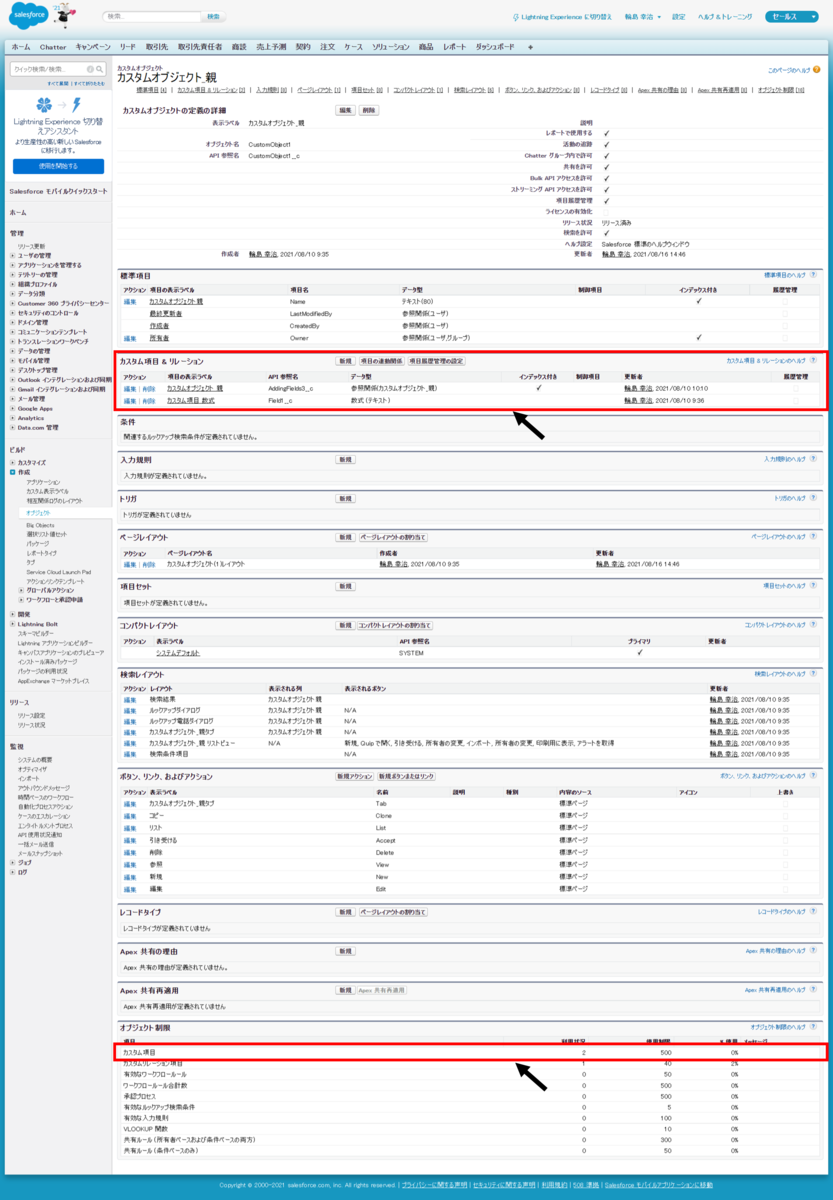Screen dimensions: 833x1200
Task: Open the ダッシュボード tab
Action: (x=495, y=47)
